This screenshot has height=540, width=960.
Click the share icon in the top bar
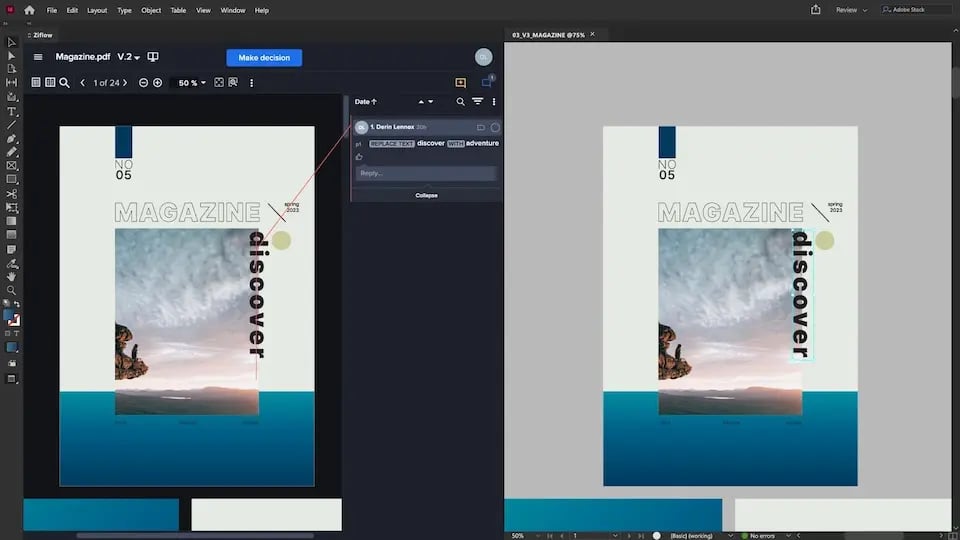click(816, 9)
